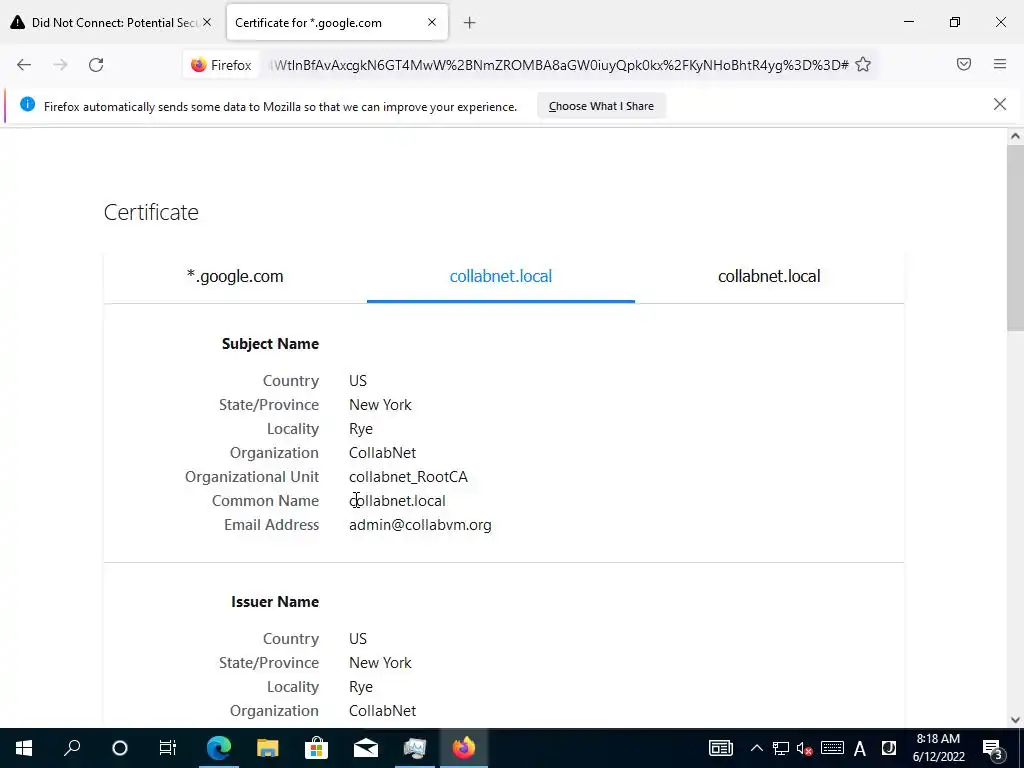The width and height of the screenshot is (1024, 768).
Task: Click the muted volume tray icon
Action: point(805,748)
